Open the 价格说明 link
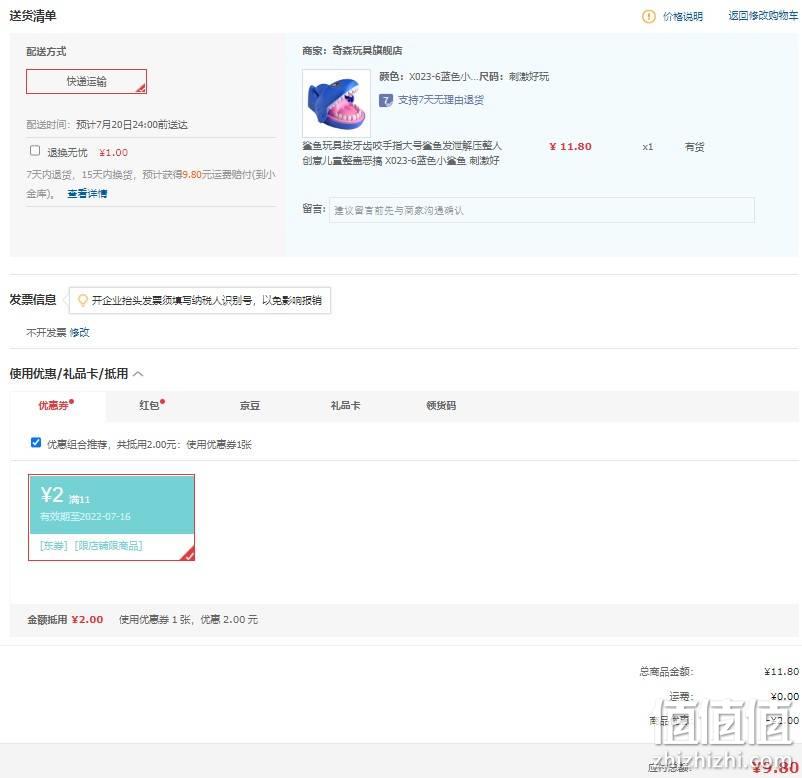The image size is (802, 778). click(x=682, y=17)
